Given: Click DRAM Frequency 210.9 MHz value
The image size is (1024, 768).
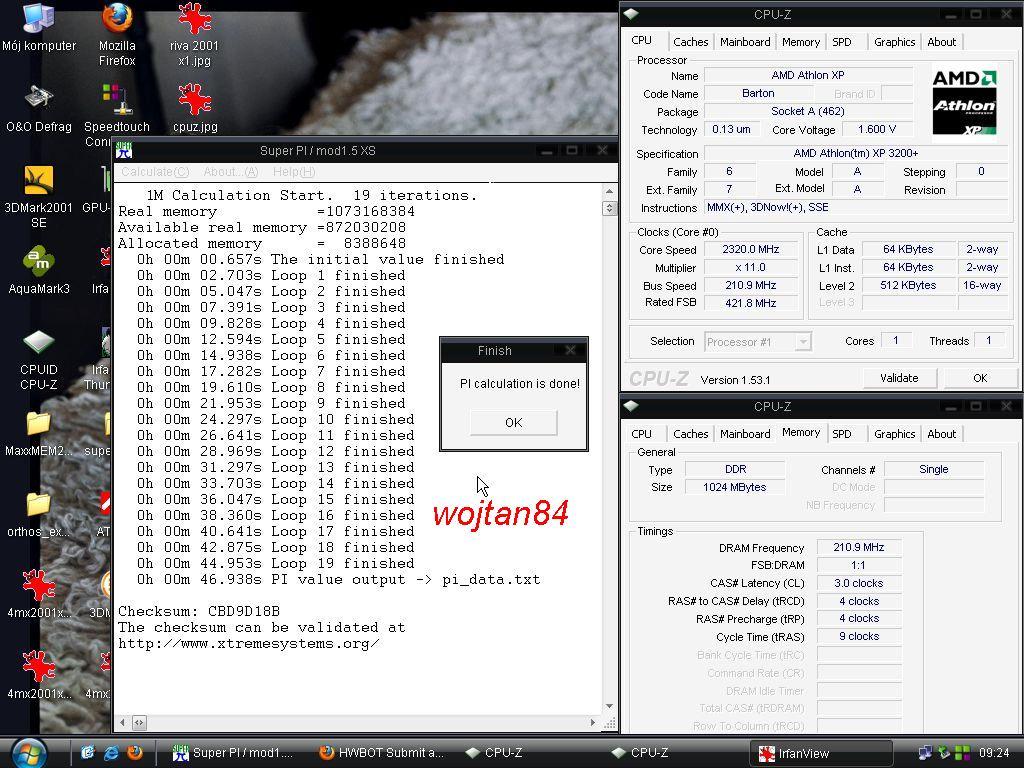Looking at the screenshot, I should (859, 547).
